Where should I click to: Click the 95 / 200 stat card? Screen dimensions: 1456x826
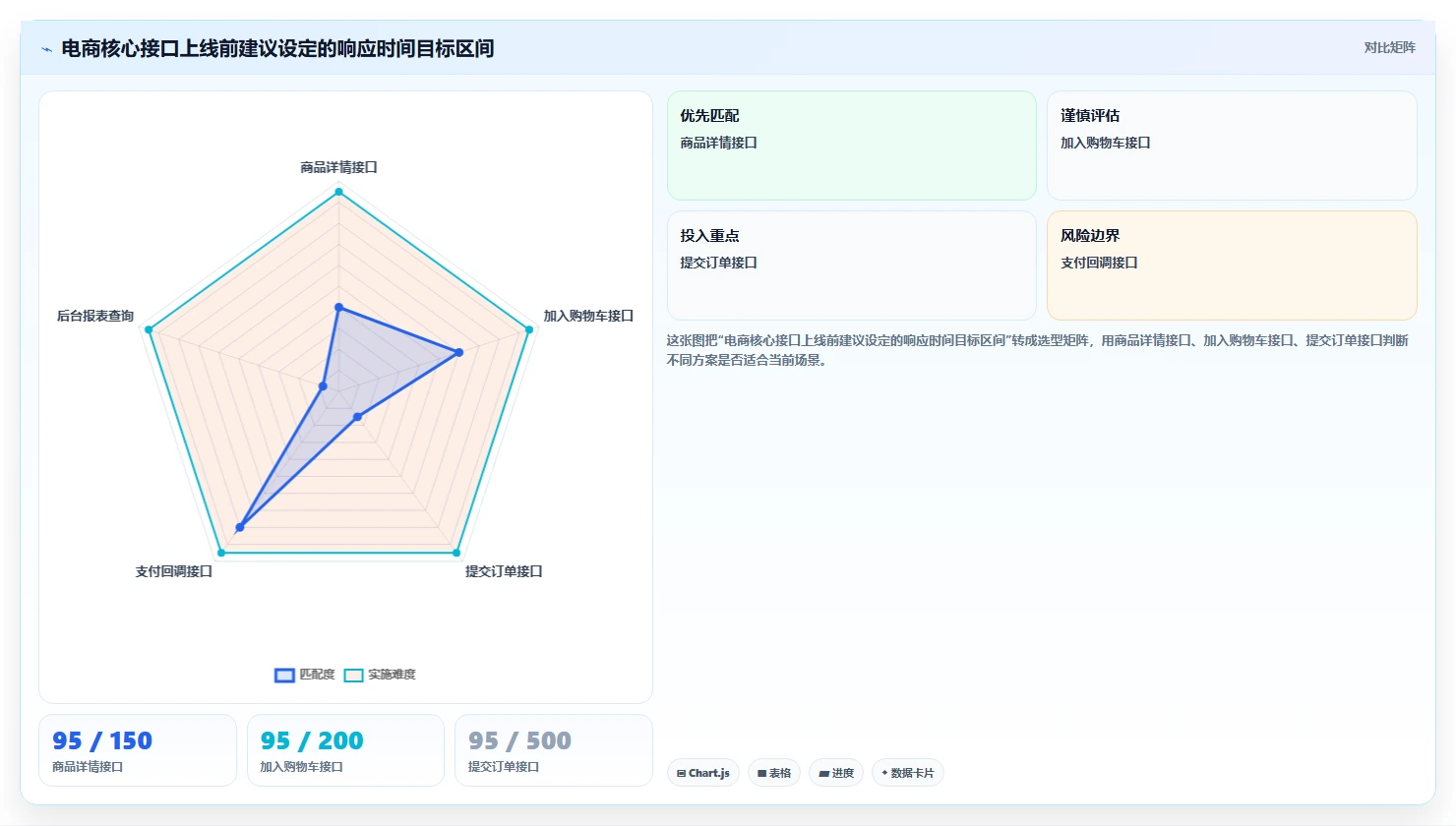345,750
